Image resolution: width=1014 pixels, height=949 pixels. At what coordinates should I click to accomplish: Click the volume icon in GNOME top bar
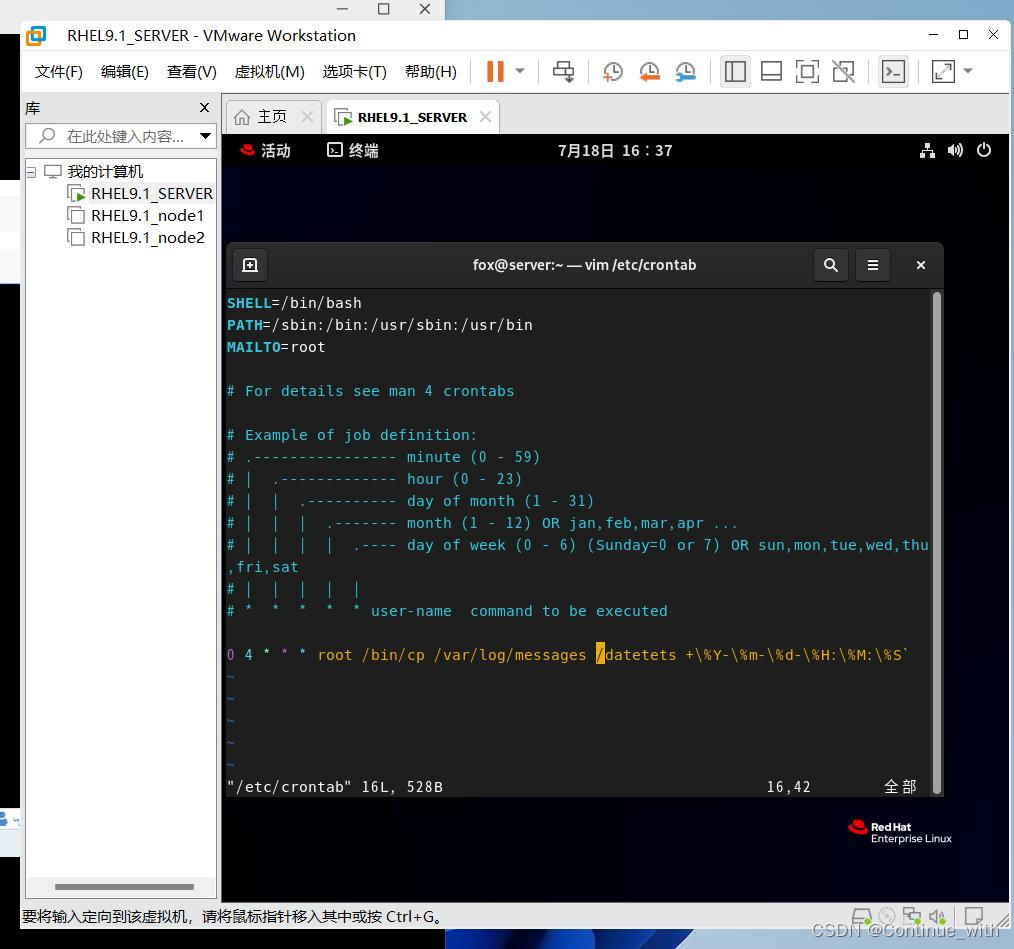955,151
